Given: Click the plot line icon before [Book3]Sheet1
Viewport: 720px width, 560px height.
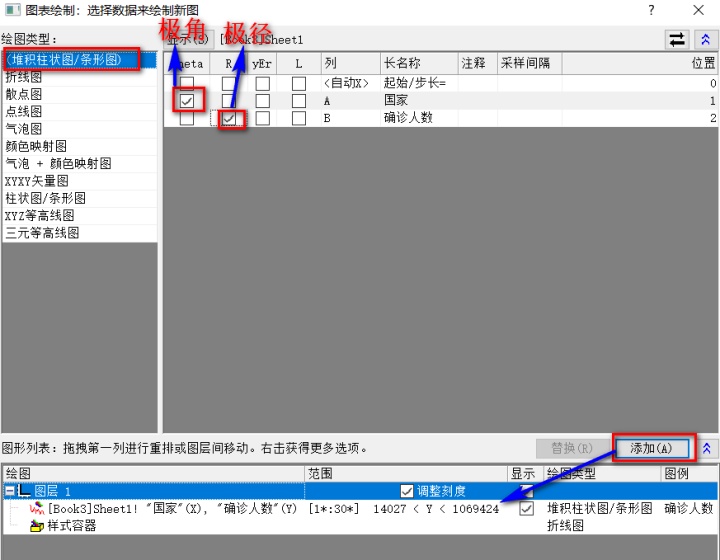Looking at the screenshot, I should (37, 509).
